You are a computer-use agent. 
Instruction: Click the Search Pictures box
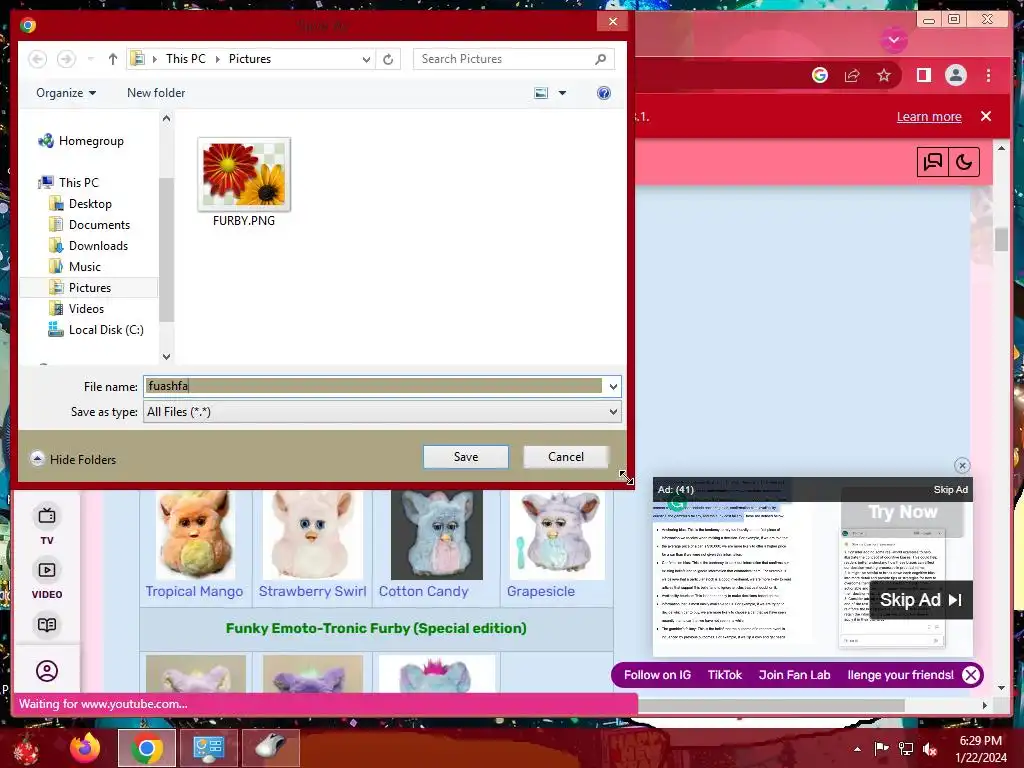click(503, 59)
